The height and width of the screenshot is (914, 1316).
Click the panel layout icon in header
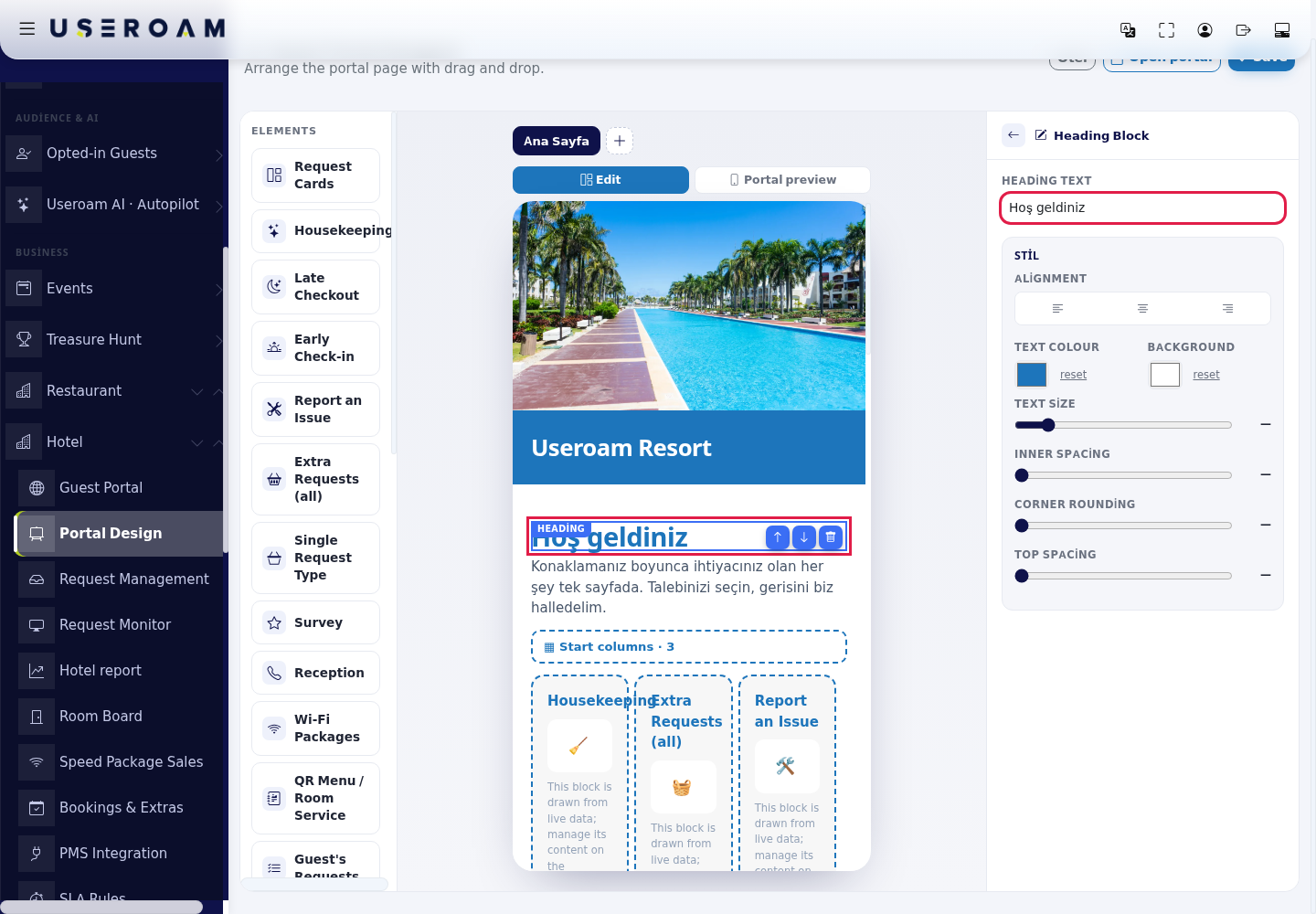click(1281, 30)
